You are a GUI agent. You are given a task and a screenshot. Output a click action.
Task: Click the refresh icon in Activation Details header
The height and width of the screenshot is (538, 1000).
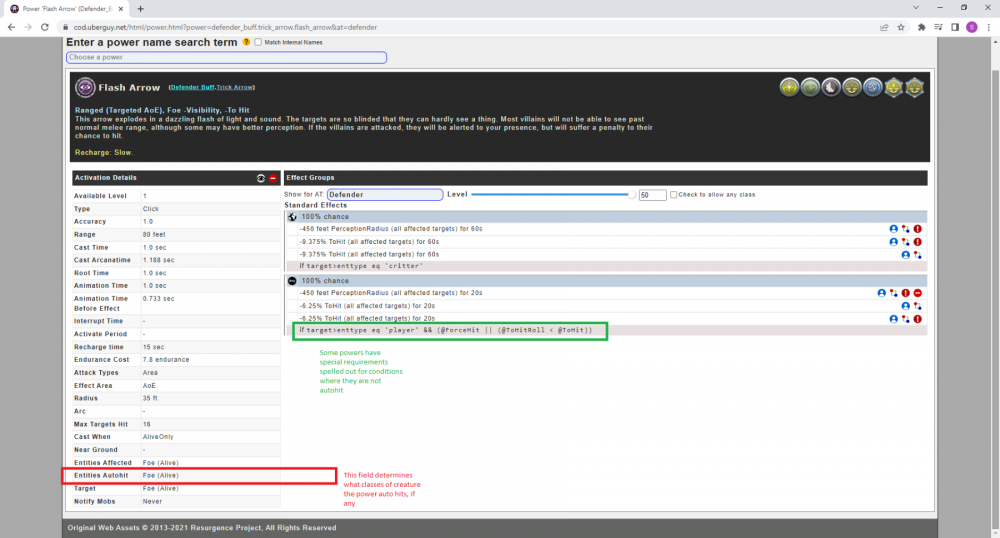coord(261,178)
